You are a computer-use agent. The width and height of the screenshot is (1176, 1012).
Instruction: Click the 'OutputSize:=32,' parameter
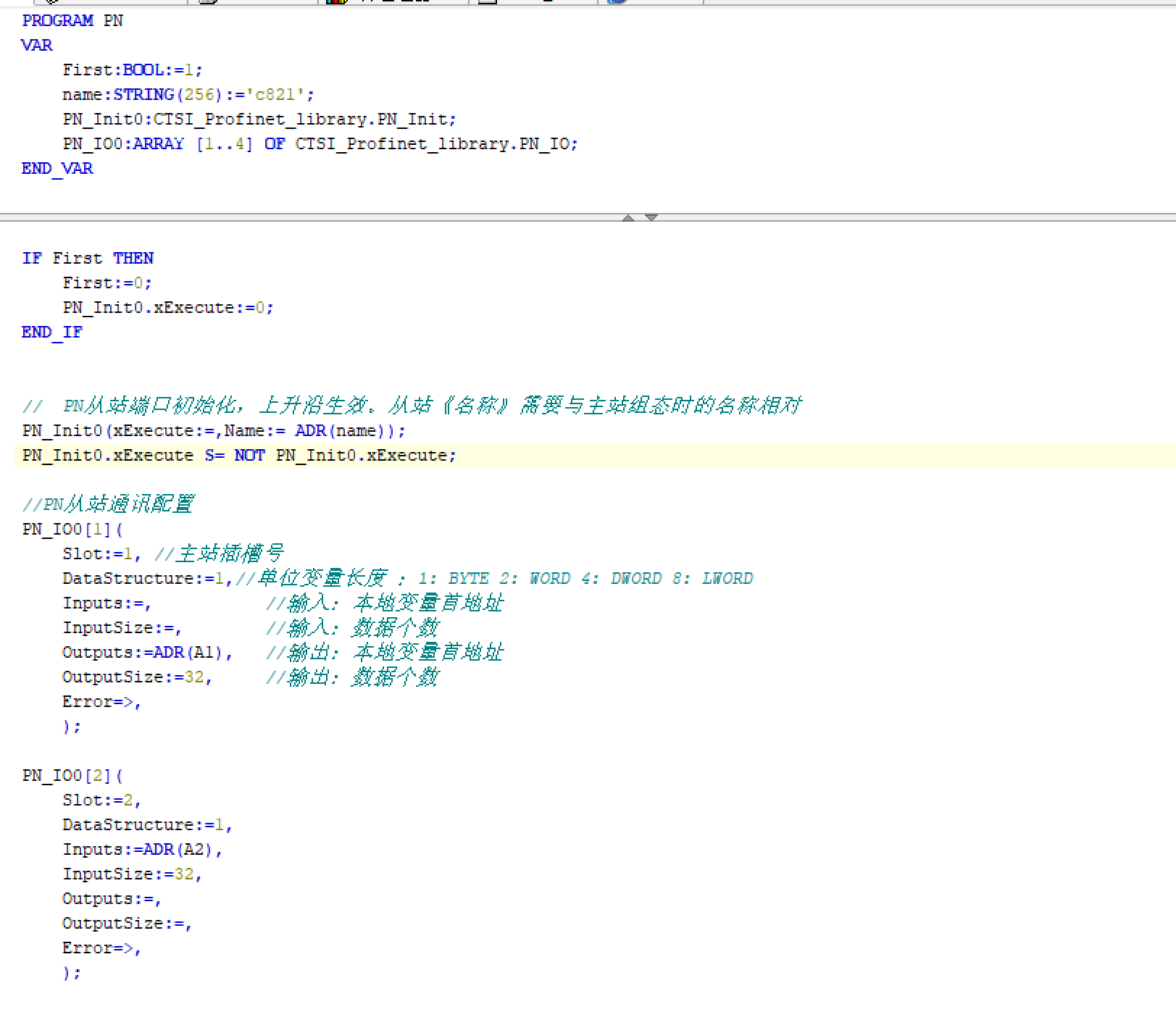(138, 677)
